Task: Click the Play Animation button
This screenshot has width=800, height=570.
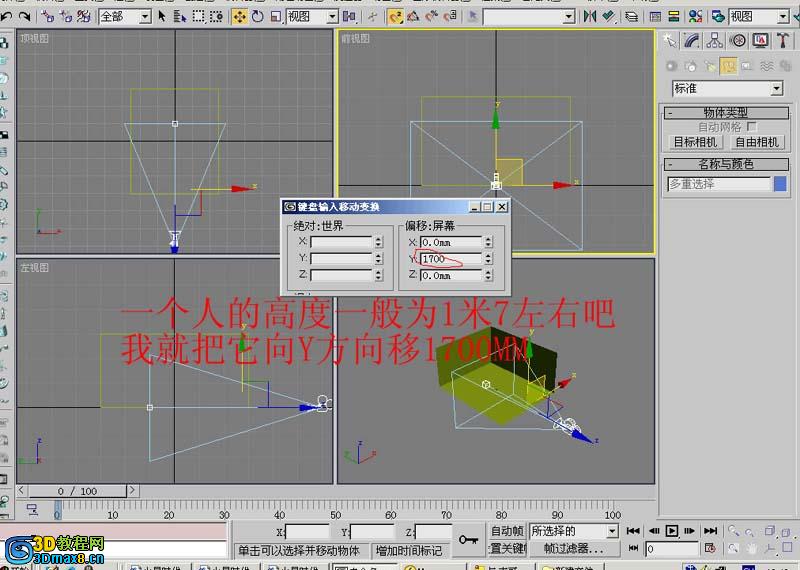Action: tap(672, 531)
